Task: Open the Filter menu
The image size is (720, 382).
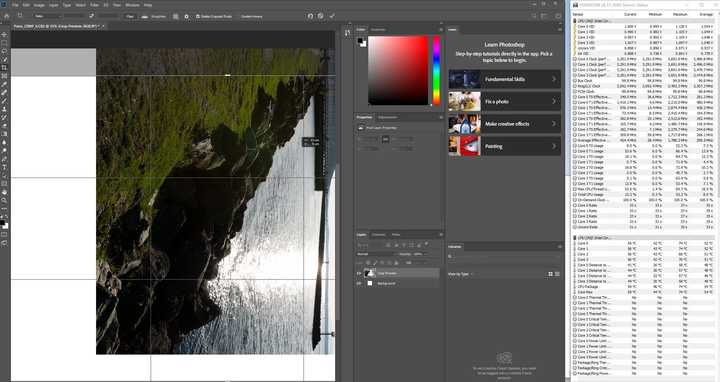Action: (x=94, y=5)
